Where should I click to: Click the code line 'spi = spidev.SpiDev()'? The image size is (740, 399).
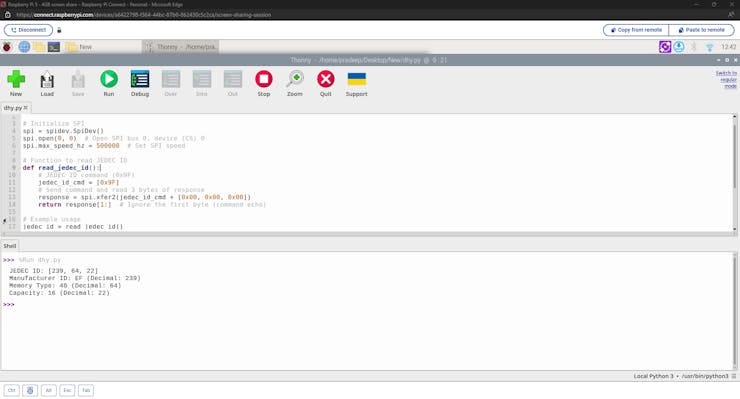pos(63,131)
